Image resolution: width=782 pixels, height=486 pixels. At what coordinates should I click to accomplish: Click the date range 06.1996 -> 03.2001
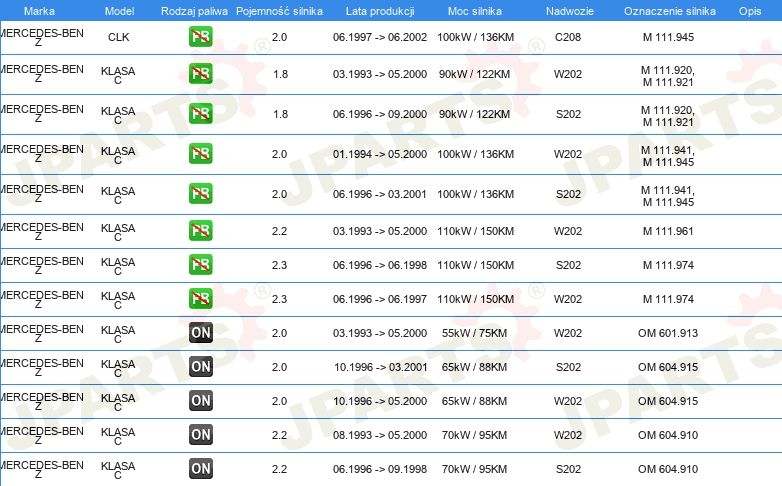point(380,194)
